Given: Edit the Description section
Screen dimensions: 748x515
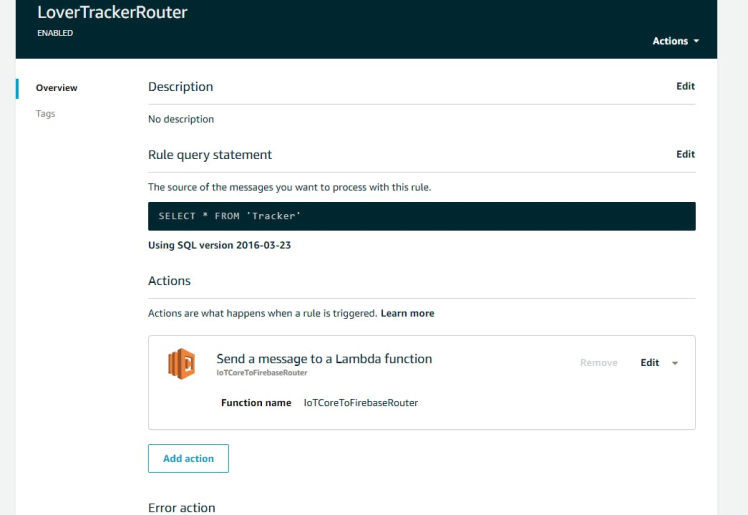Looking at the screenshot, I should [686, 86].
